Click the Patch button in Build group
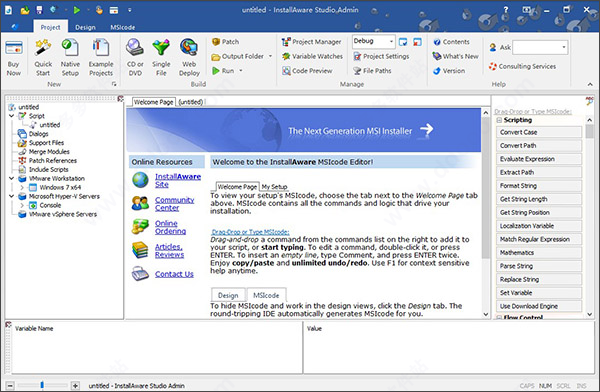Screen dimensions: 600x392 [x=226, y=42]
